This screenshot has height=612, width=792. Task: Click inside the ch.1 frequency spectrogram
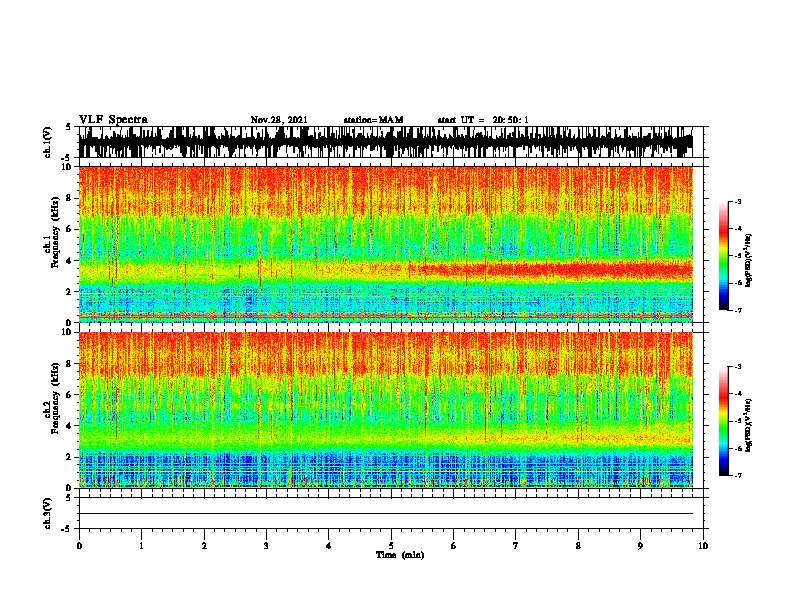point(385,244)
